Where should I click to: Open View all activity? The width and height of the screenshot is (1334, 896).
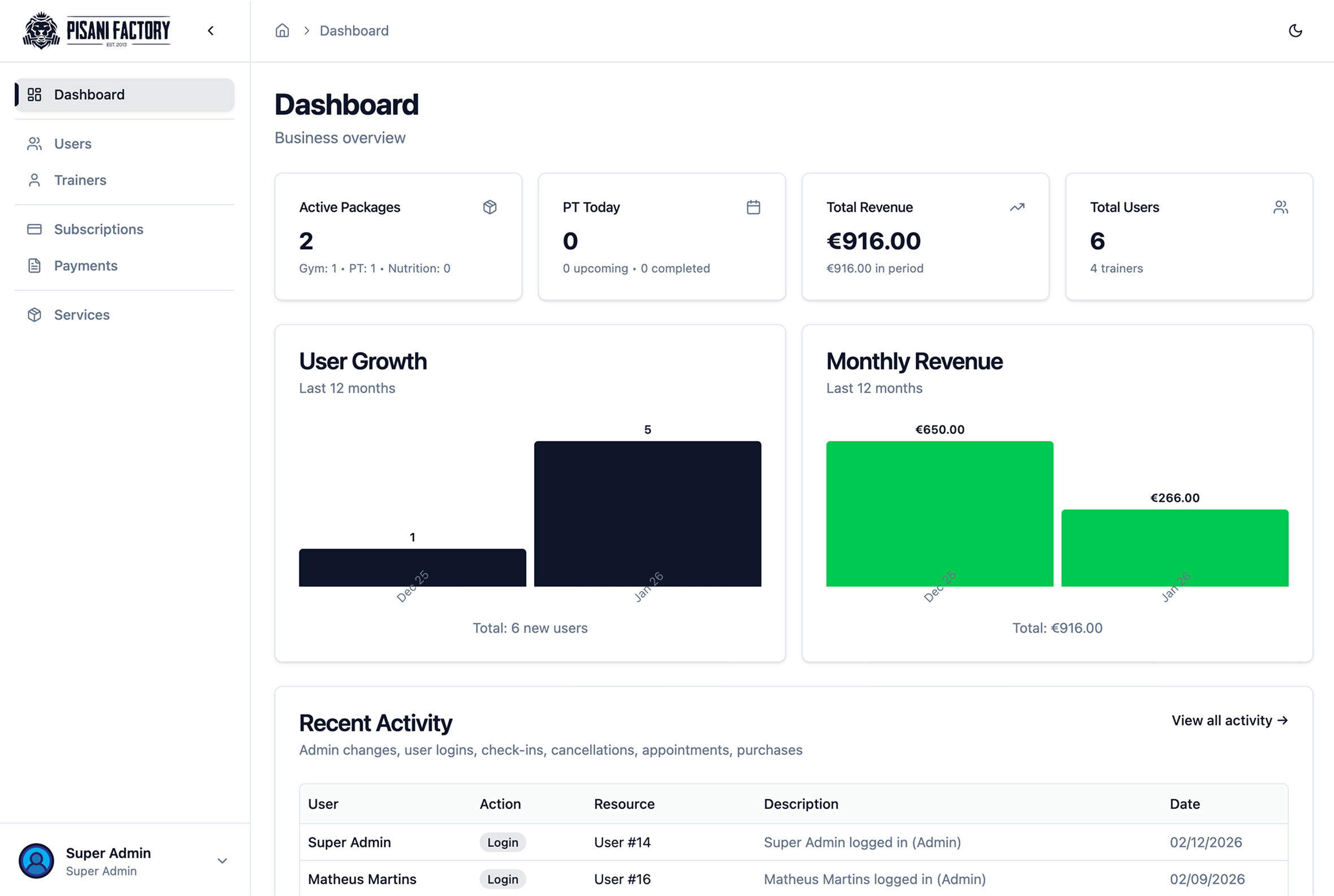(1229, 720)
